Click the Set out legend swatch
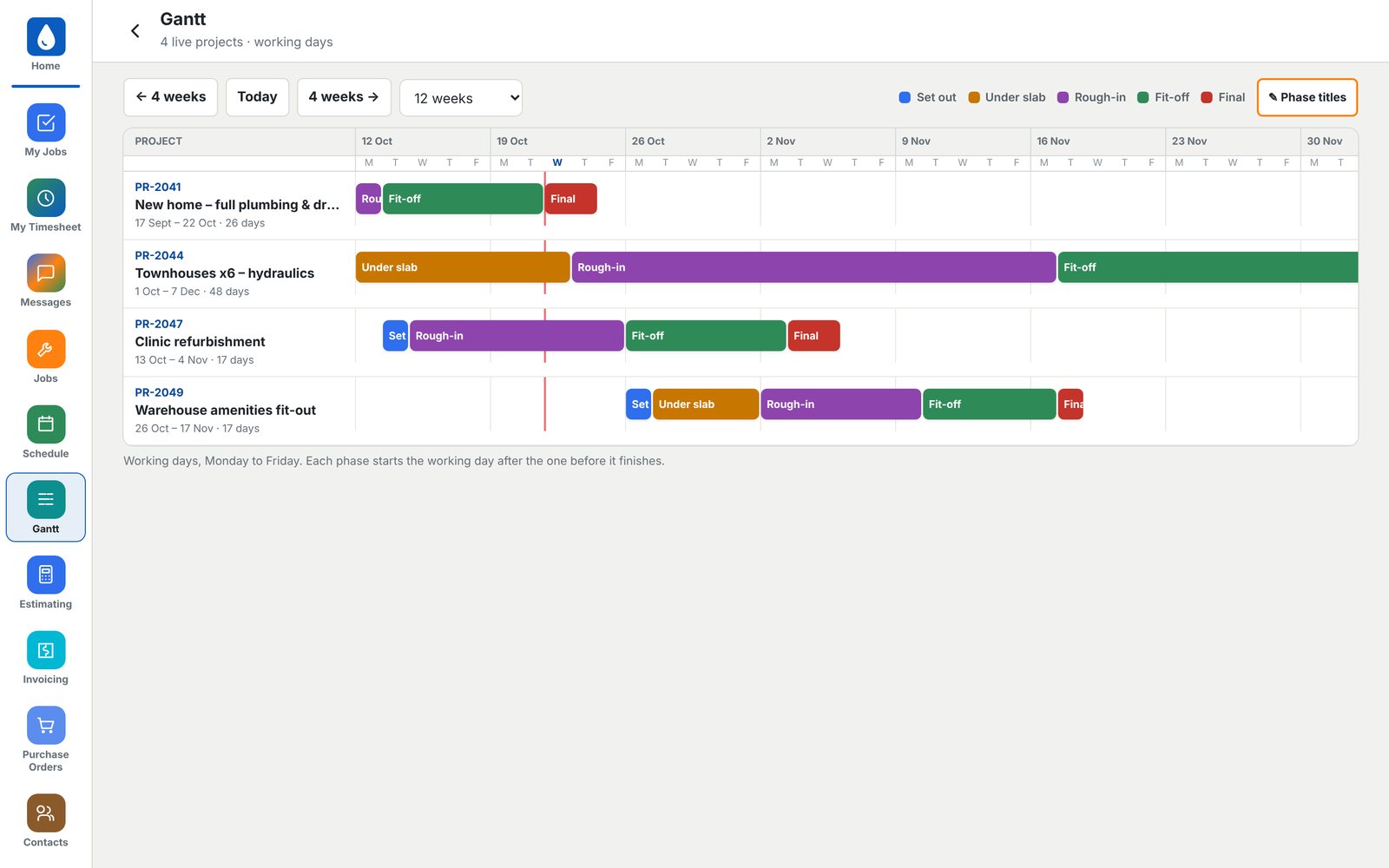This screenshot has width=1389, height=868. pos(905,97)
